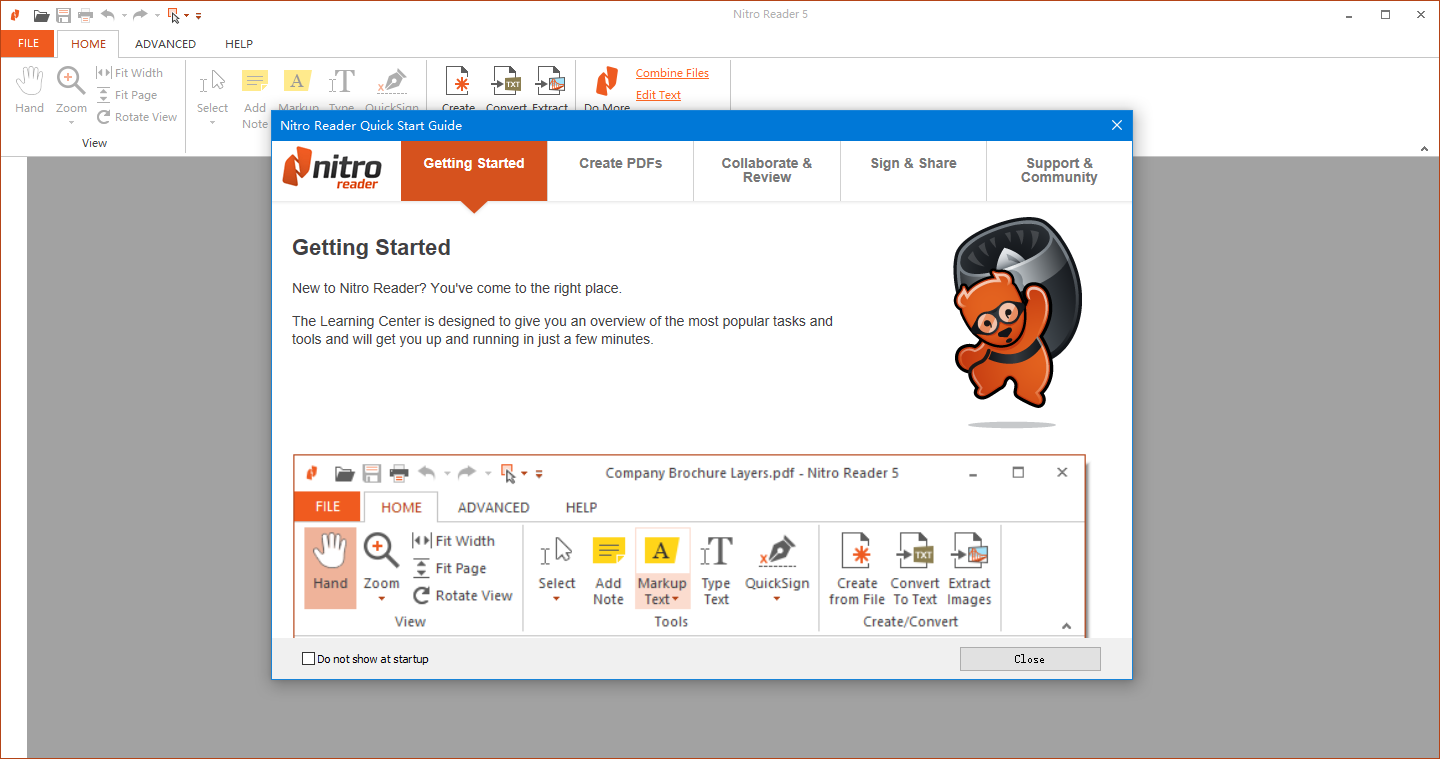Select the Getting Started guide tab
This screenshot has height=759, width=1440.
474,171
